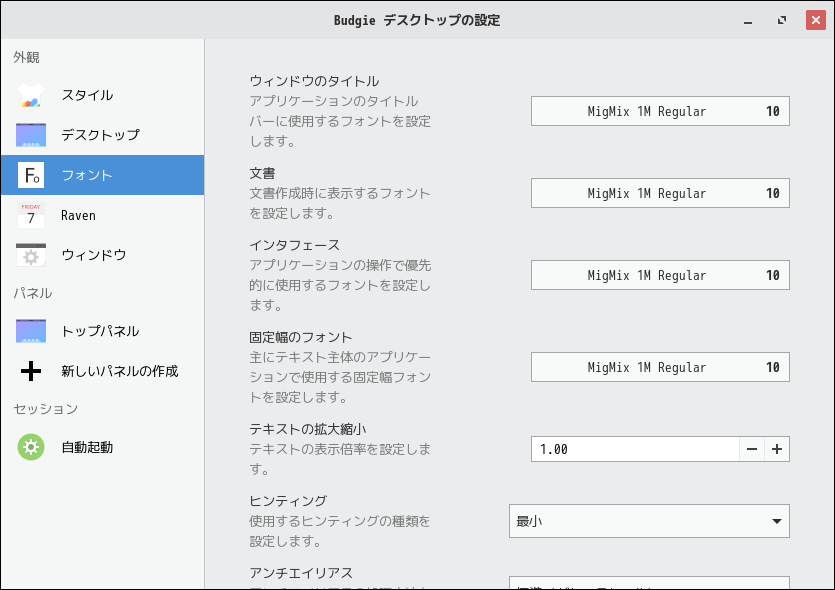Select the Desktop (デスクトップ) sidebar icon
Viewport: 835px width, 590px height.
tap(31, 135)
